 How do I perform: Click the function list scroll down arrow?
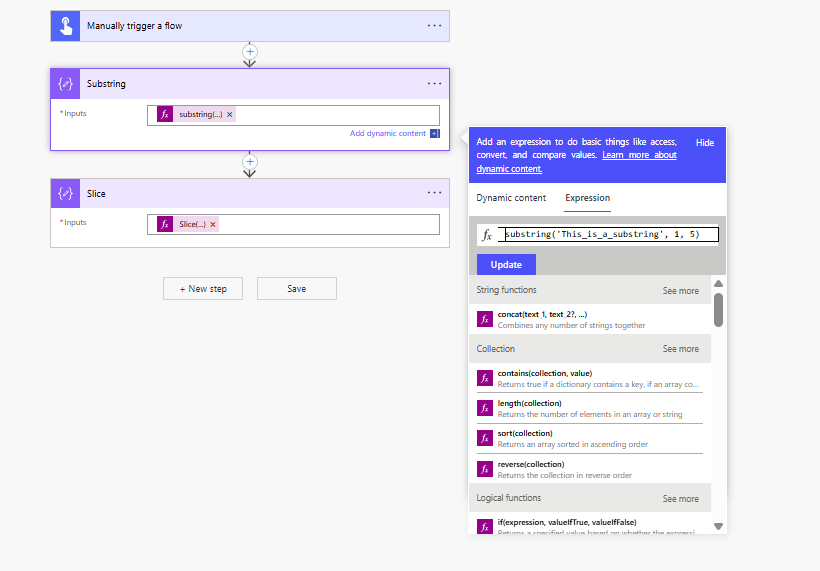coord(719,527)
